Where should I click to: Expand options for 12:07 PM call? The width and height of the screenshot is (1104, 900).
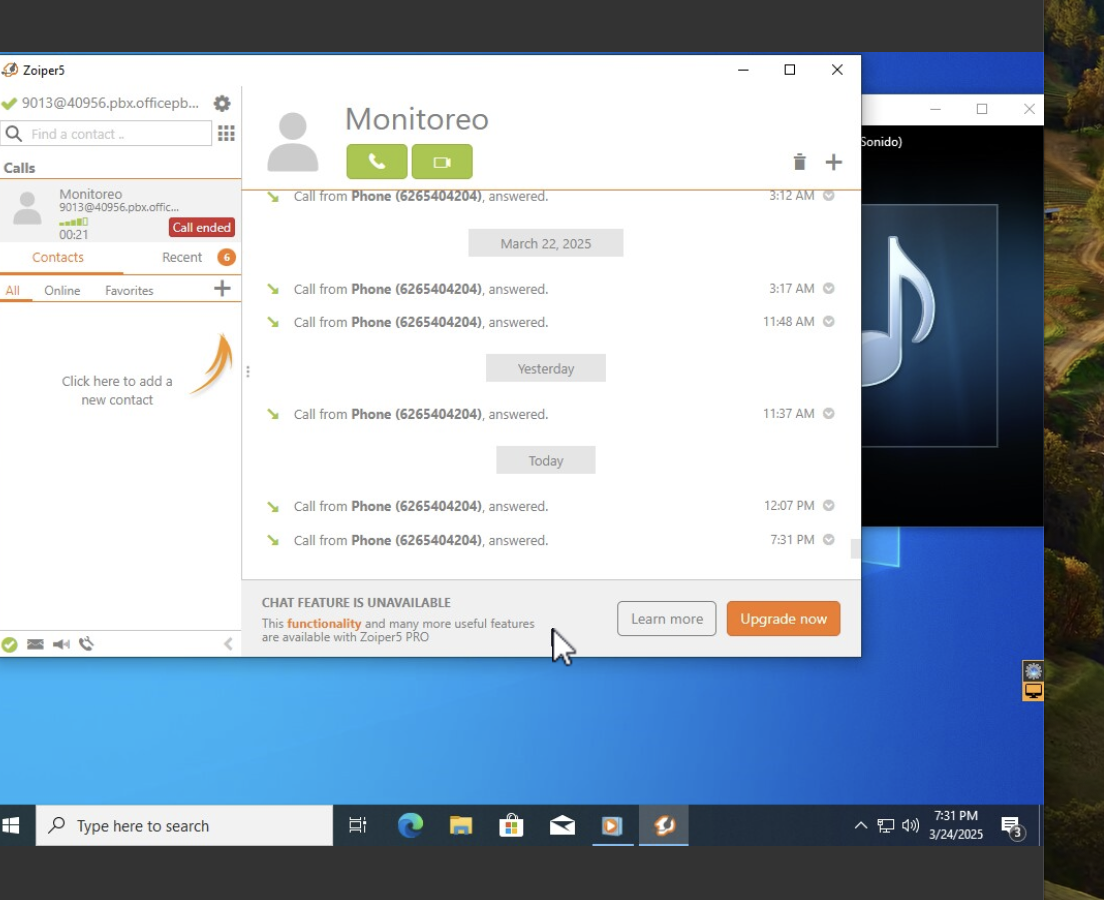click(x=829, y=505)
